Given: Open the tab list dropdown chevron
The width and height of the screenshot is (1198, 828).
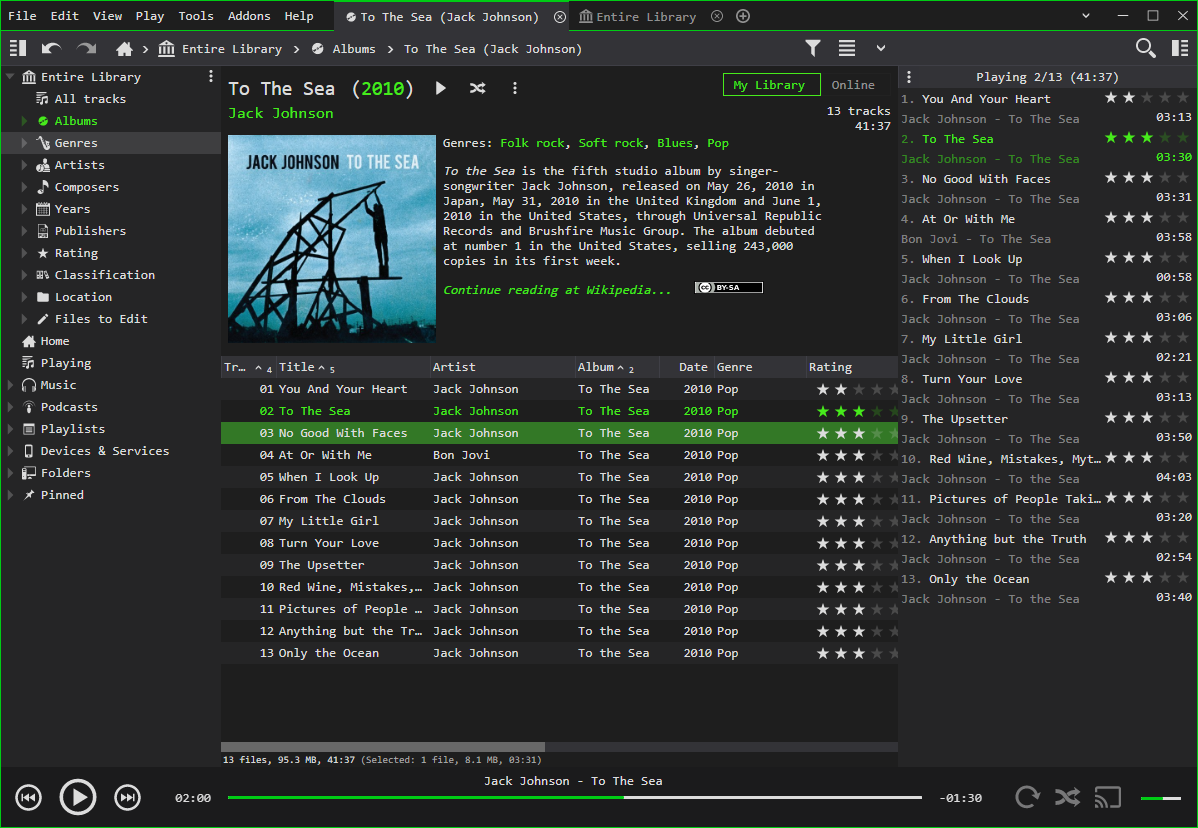Looking at the screenshot, I should pos(1086,15).
